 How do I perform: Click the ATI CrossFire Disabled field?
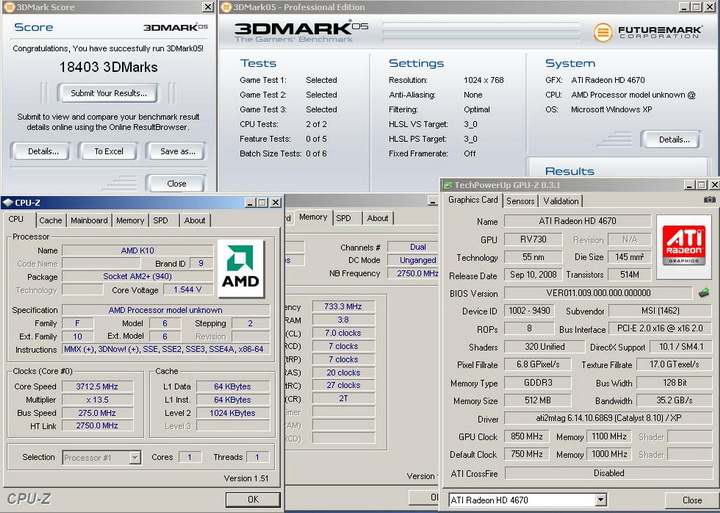608,473
